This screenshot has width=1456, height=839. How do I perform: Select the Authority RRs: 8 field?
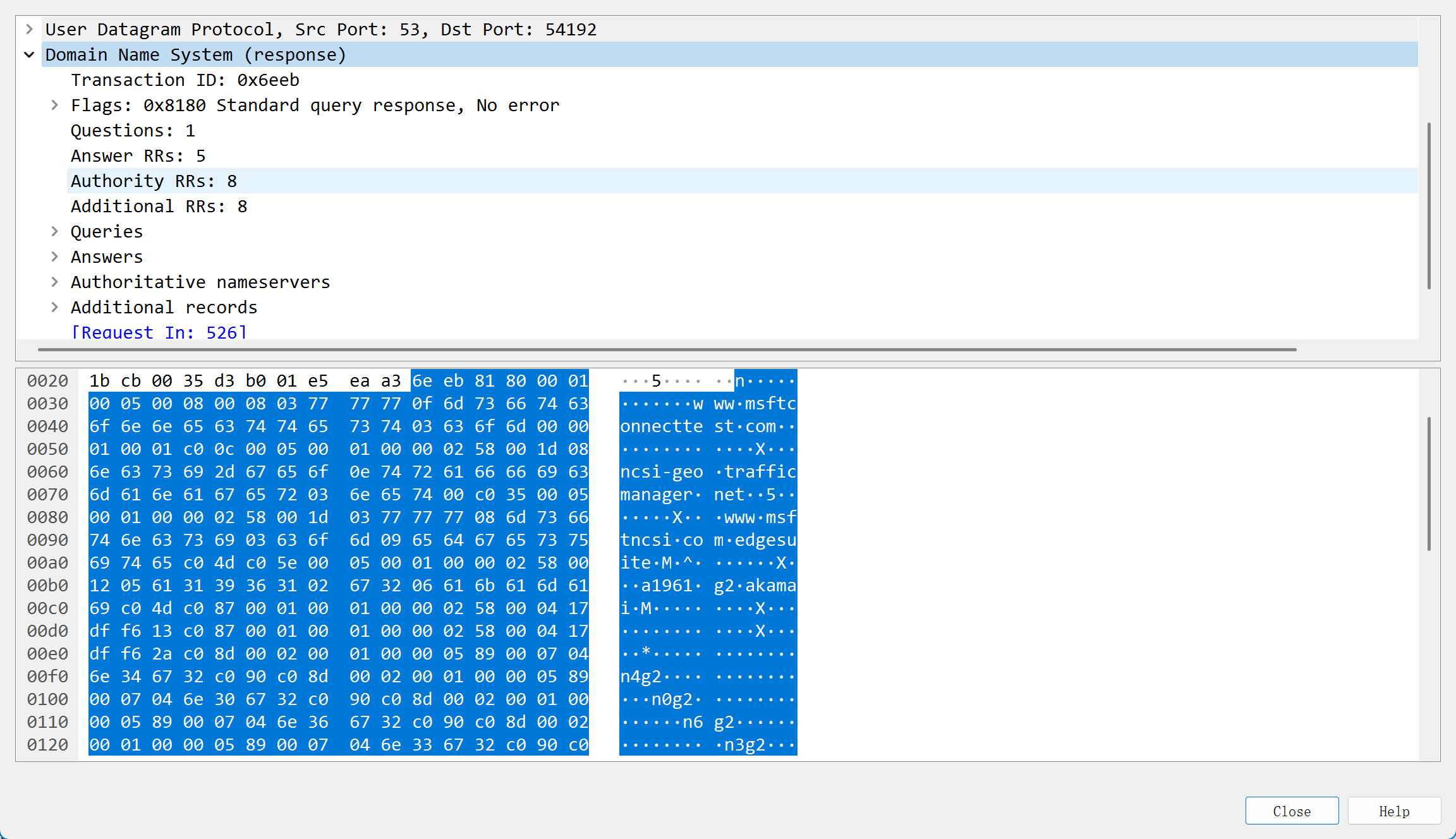pyautogui.click(x=743, y=181)
